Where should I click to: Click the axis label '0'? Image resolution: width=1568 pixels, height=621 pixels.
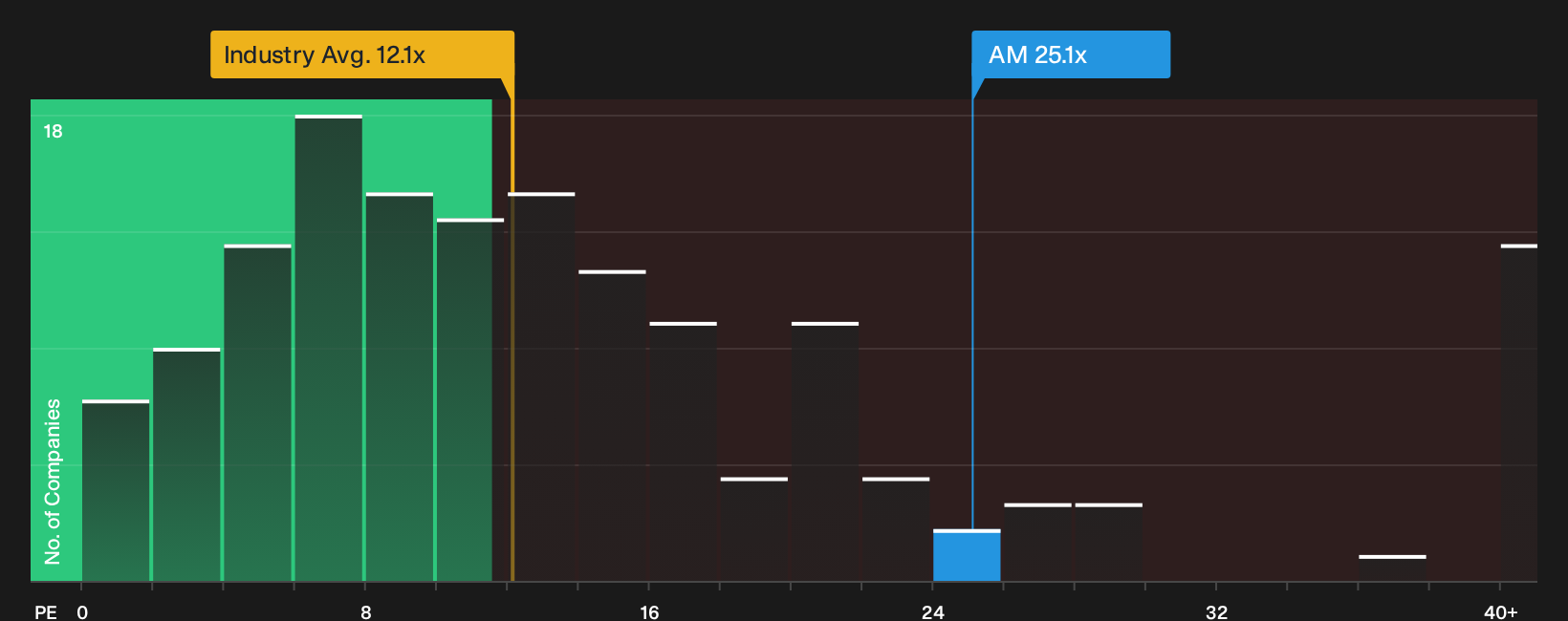82,611
